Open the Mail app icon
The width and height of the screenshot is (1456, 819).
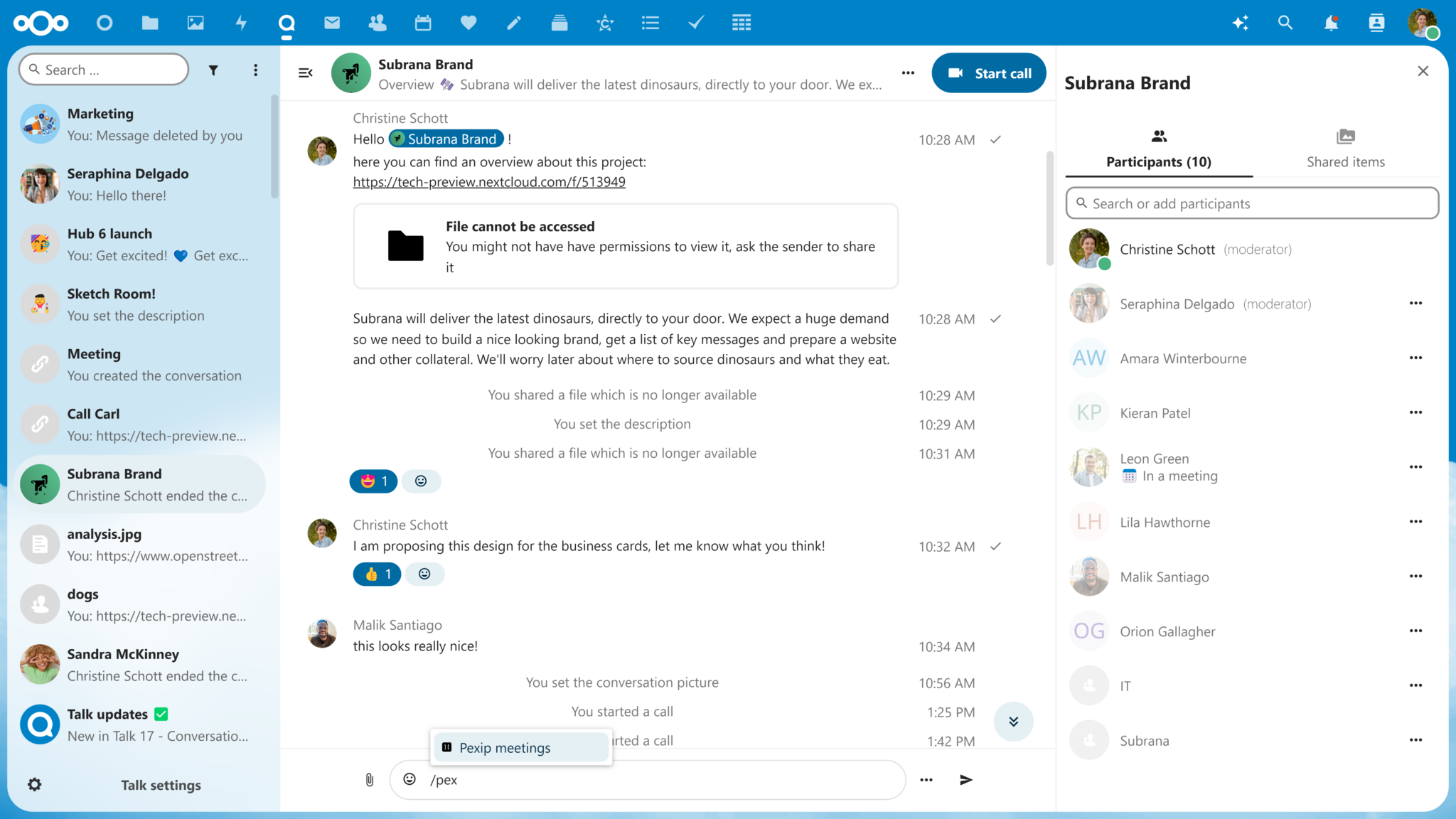coord(332,22)
